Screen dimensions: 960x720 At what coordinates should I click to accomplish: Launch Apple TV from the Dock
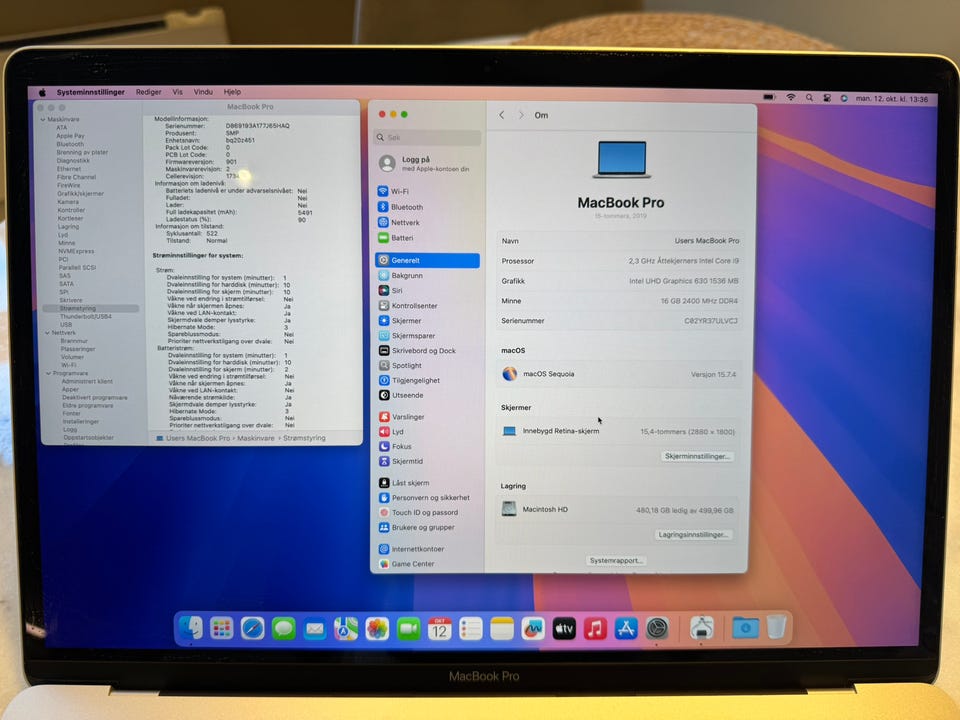click(x=564, y=628)
